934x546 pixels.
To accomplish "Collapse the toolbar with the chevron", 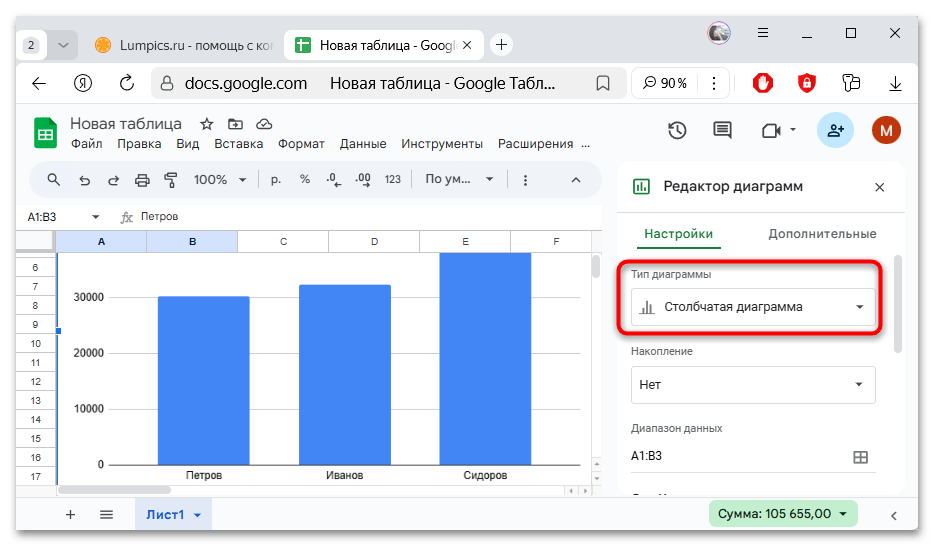I will [575, 180].
